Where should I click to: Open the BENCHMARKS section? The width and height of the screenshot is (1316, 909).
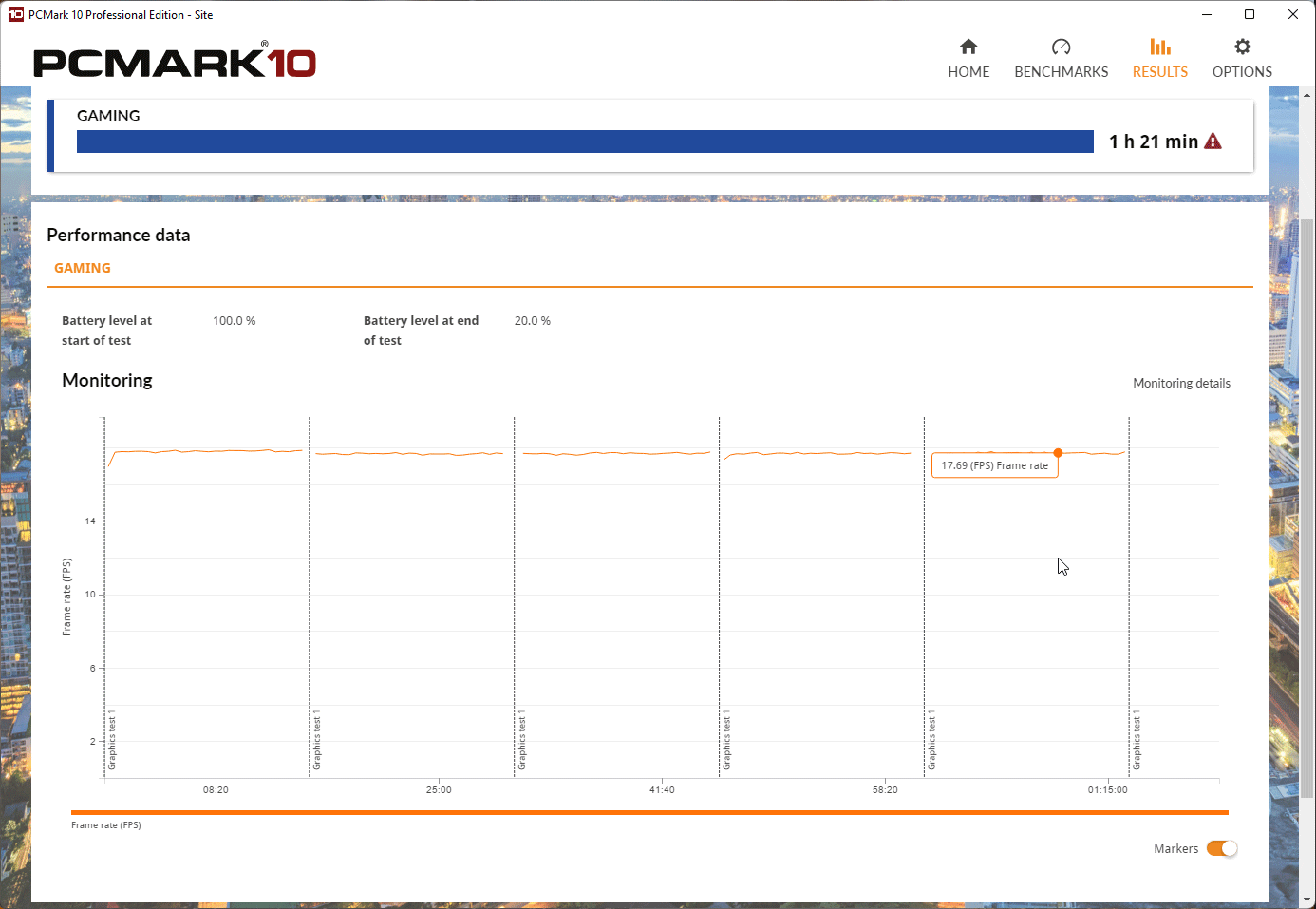(1061, 59)
